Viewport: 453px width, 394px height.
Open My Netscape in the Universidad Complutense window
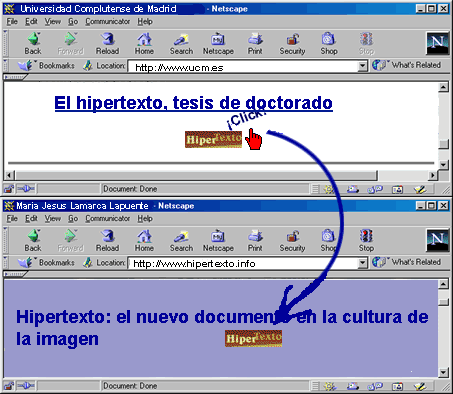pyautogui.click(x=218, y=44)
